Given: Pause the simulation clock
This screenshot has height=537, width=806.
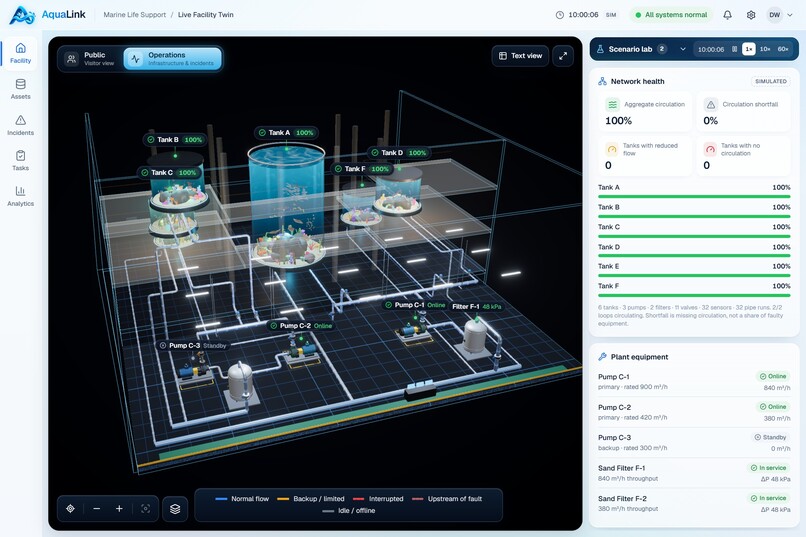Looking at the screenshot, I should pos(735,49).
